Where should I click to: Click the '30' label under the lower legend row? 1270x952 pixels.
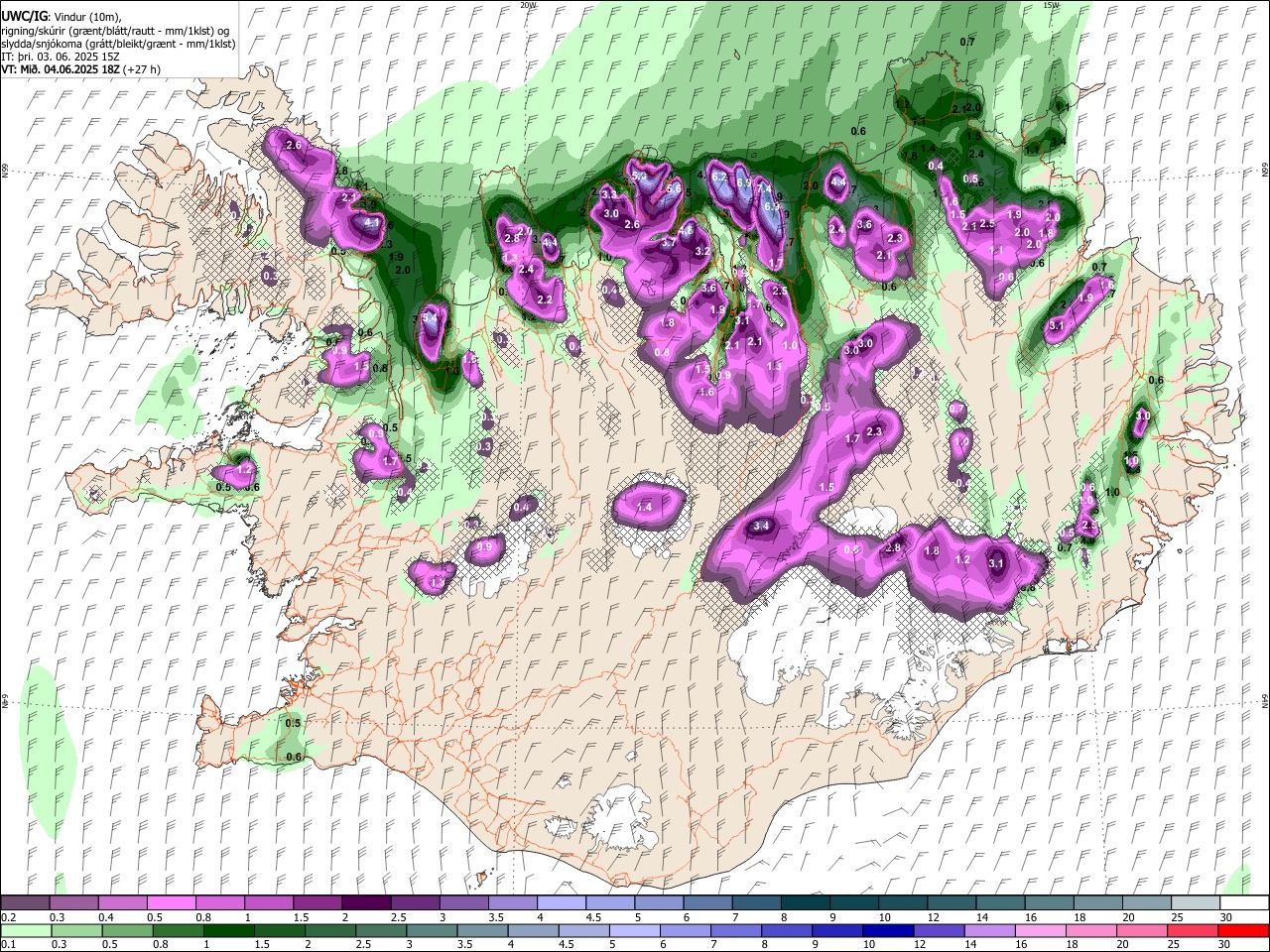coord(1223,944)
